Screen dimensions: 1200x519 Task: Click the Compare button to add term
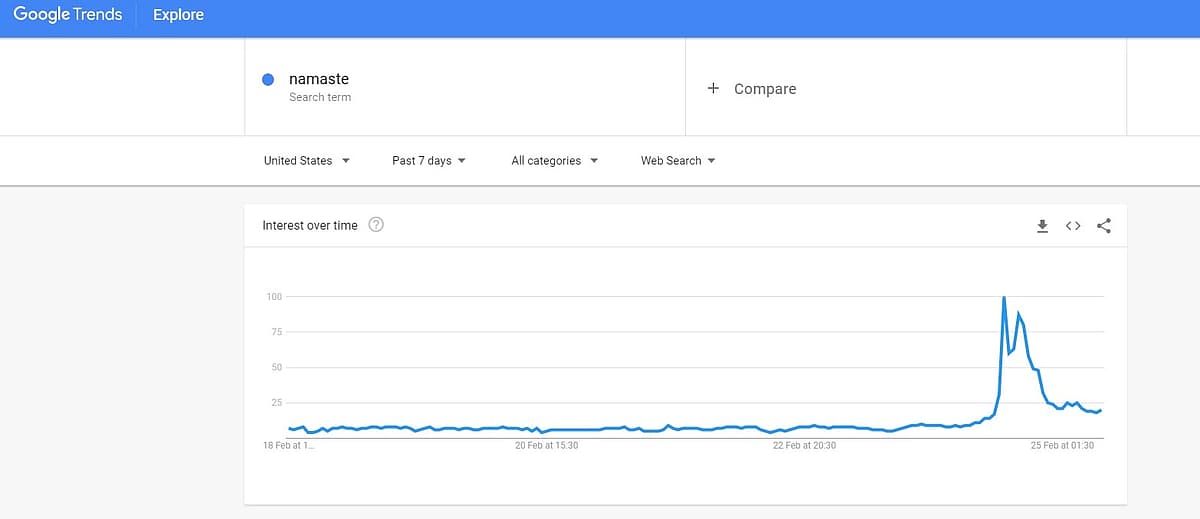coord(765,89)
